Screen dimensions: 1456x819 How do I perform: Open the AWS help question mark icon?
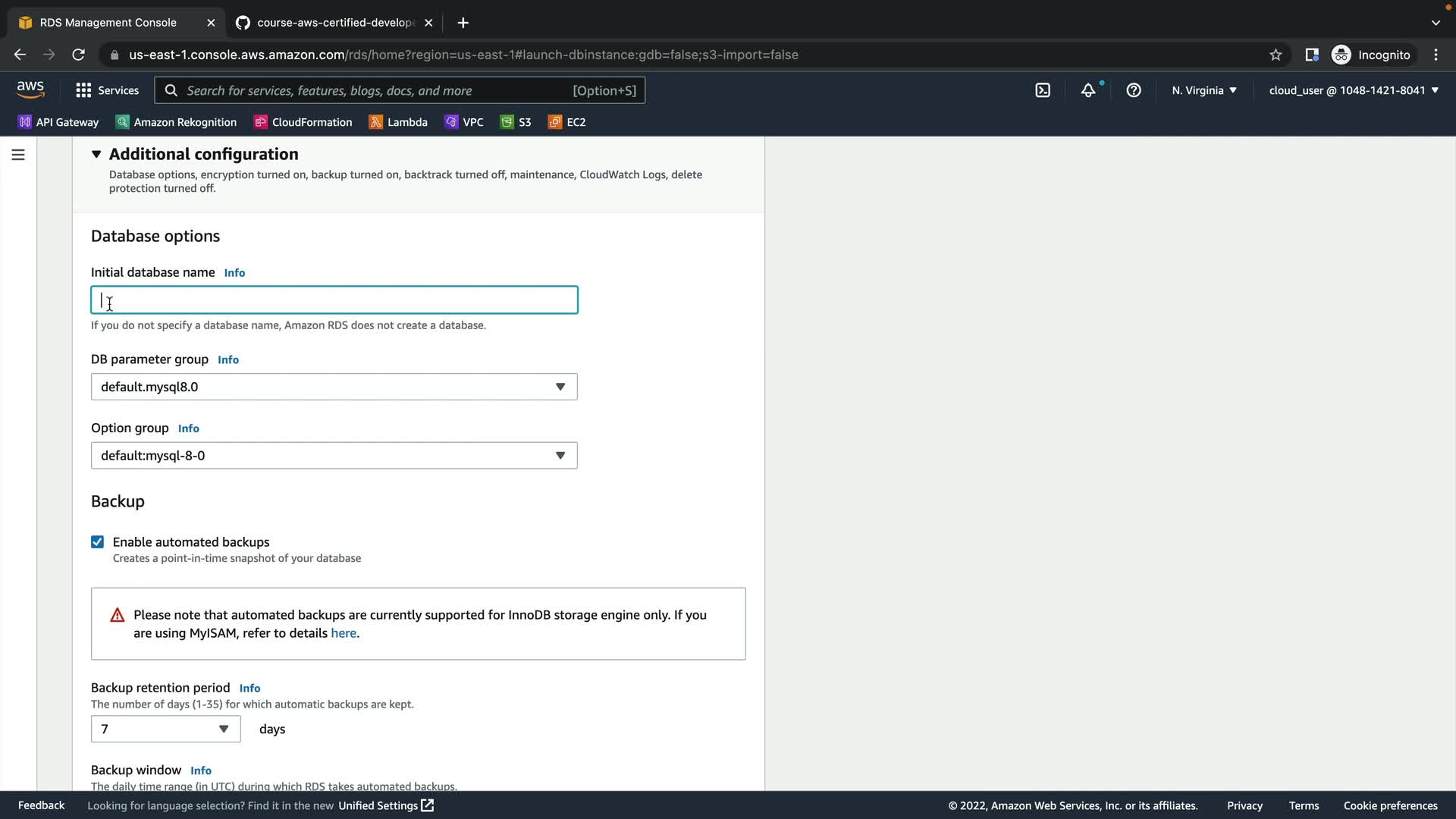coord(1134,90)
